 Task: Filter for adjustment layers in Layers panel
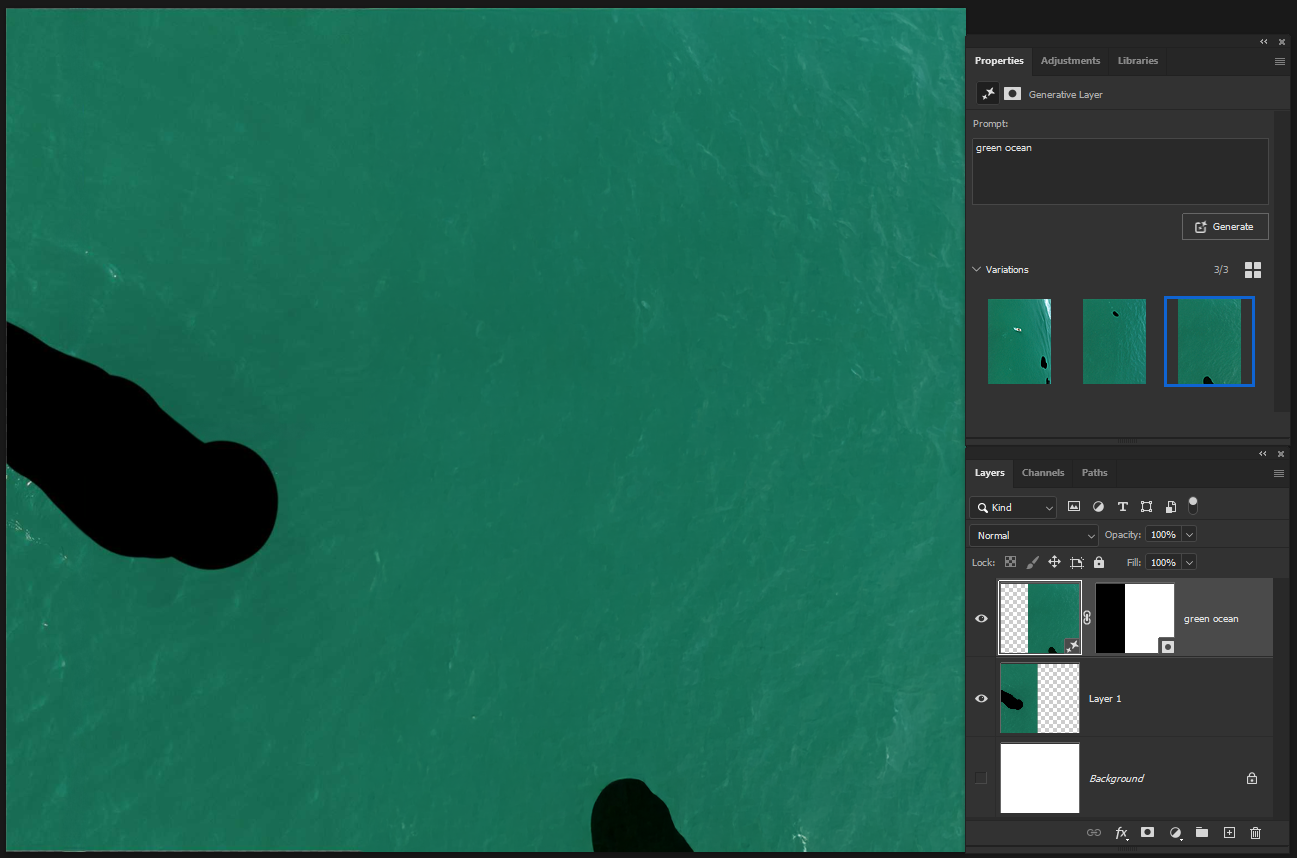(1098, 507)
